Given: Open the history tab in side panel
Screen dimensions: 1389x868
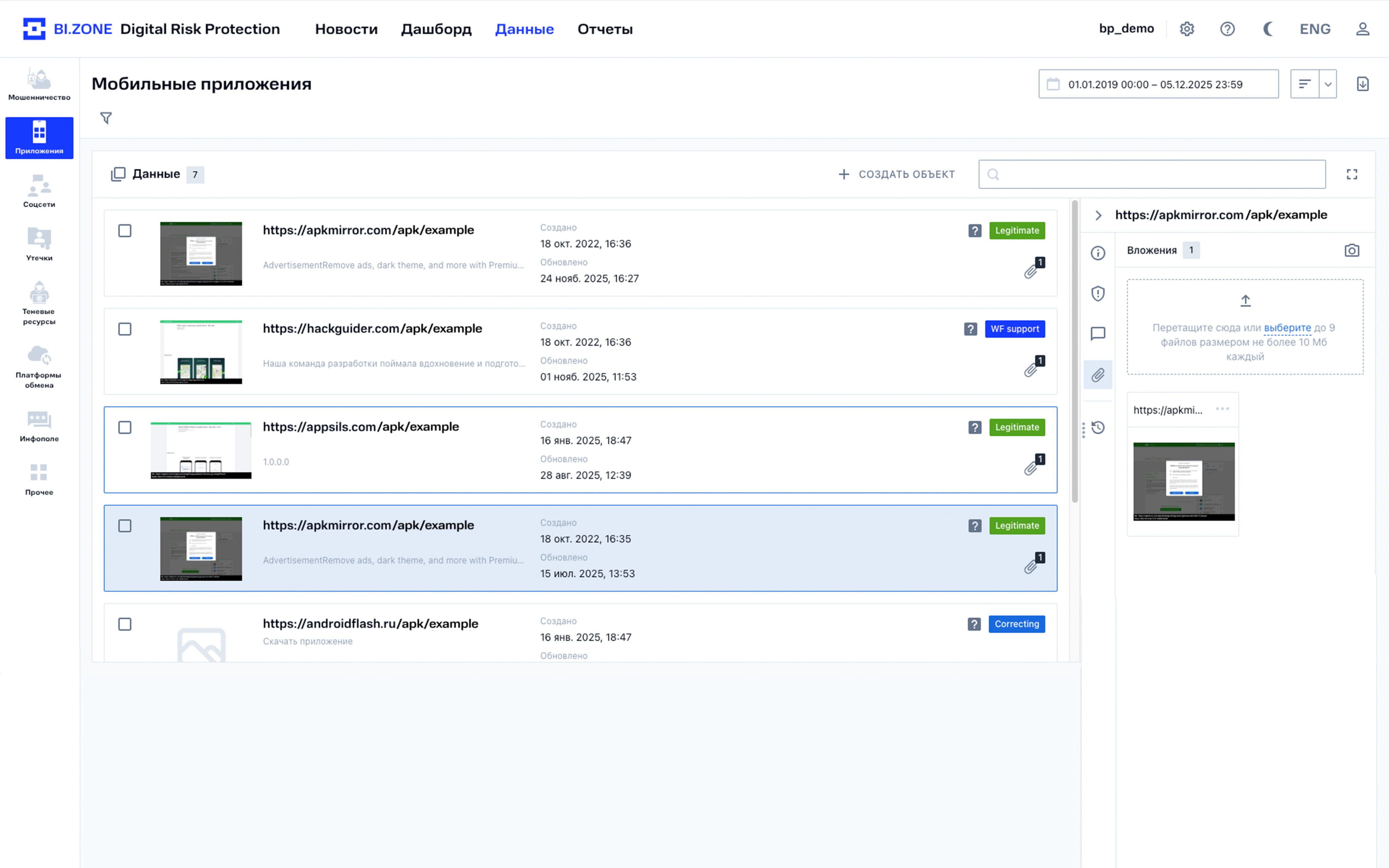Looking at the screenshot, I should [1097, 428].
